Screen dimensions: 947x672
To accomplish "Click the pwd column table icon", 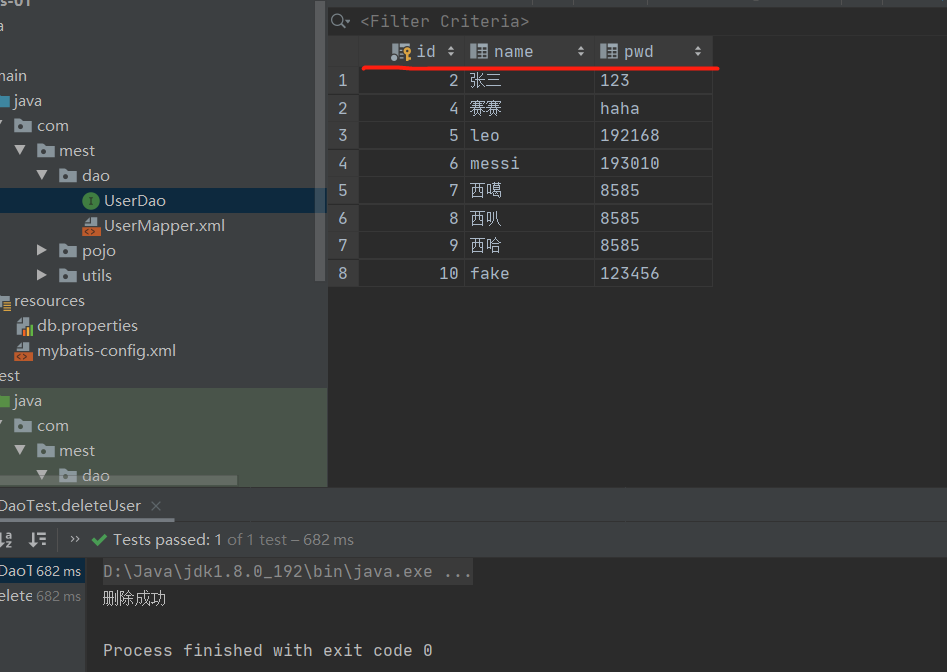I will (x=609, y=51).
